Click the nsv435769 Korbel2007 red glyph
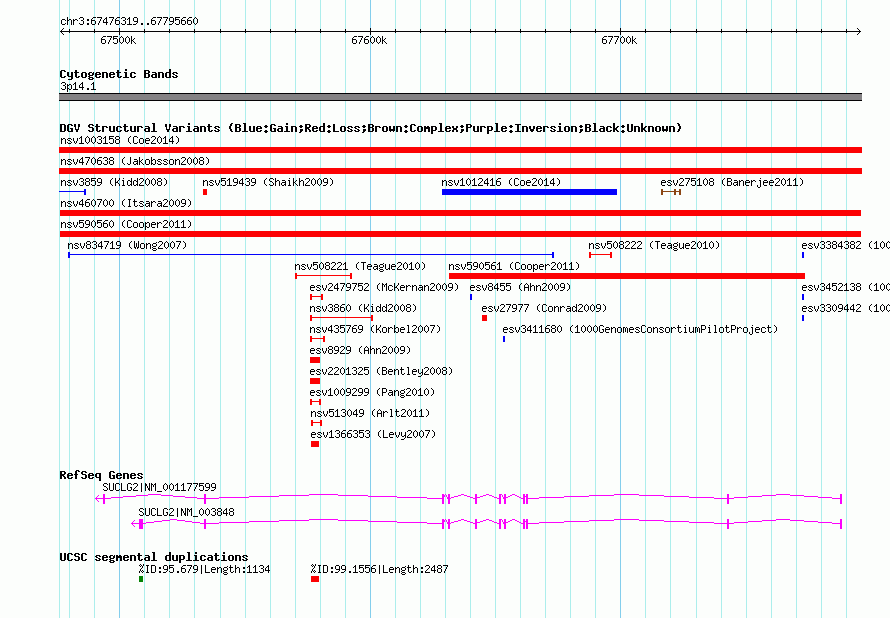The height and width of the screenshot is (618, 890). (317, 339)
